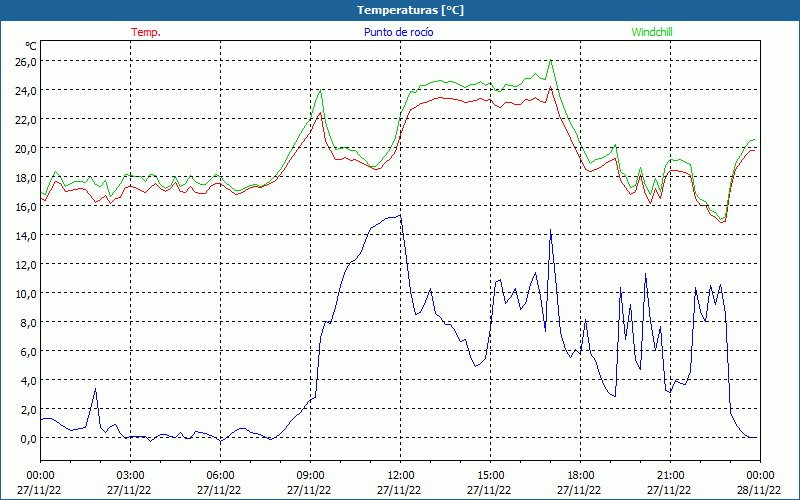Viewport: 800px width, 500px height.
Task: Click the 22,0 y-axis value
Action: pyautogui.click(x=26, y=119)
